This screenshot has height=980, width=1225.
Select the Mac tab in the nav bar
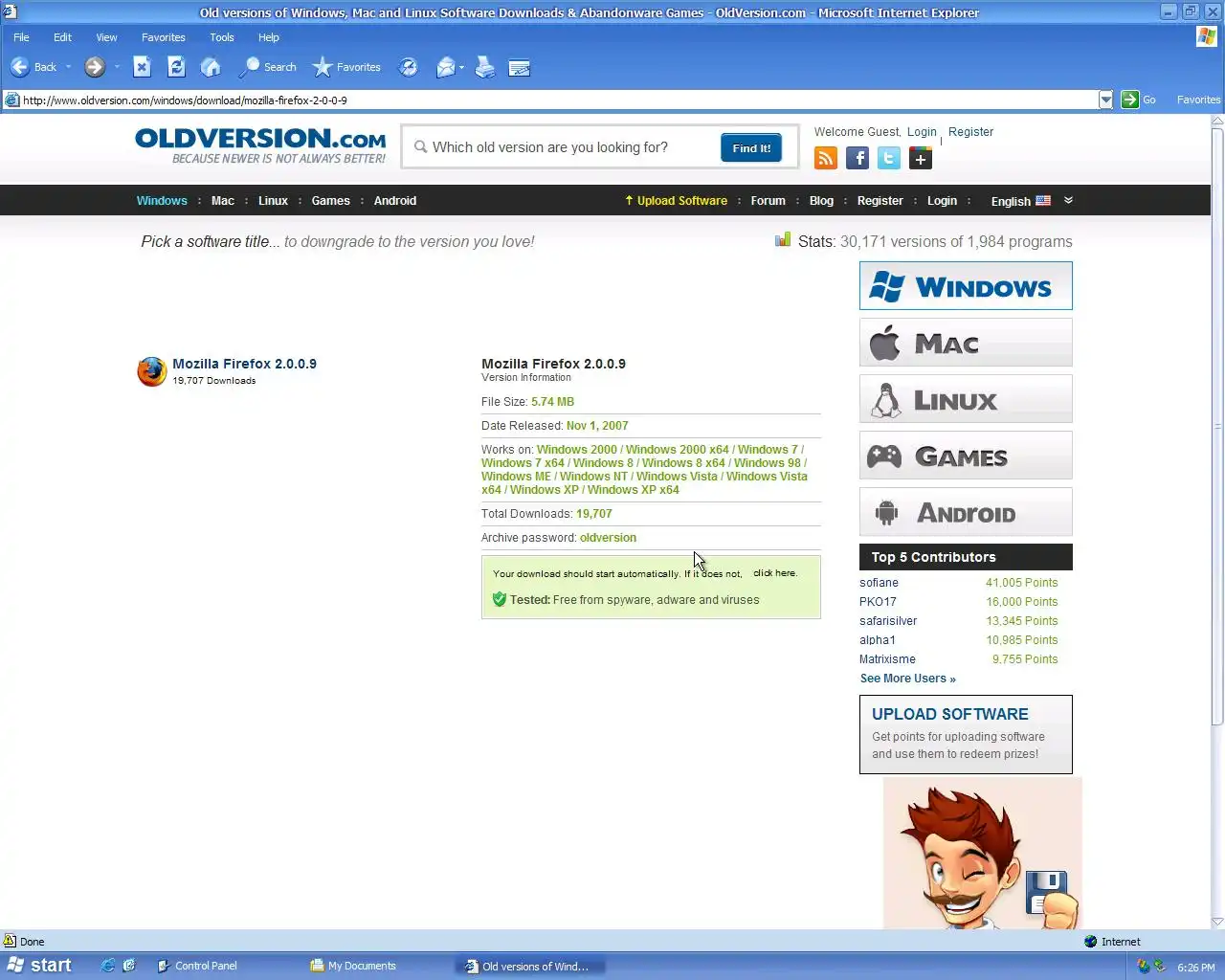pos(223,201)
